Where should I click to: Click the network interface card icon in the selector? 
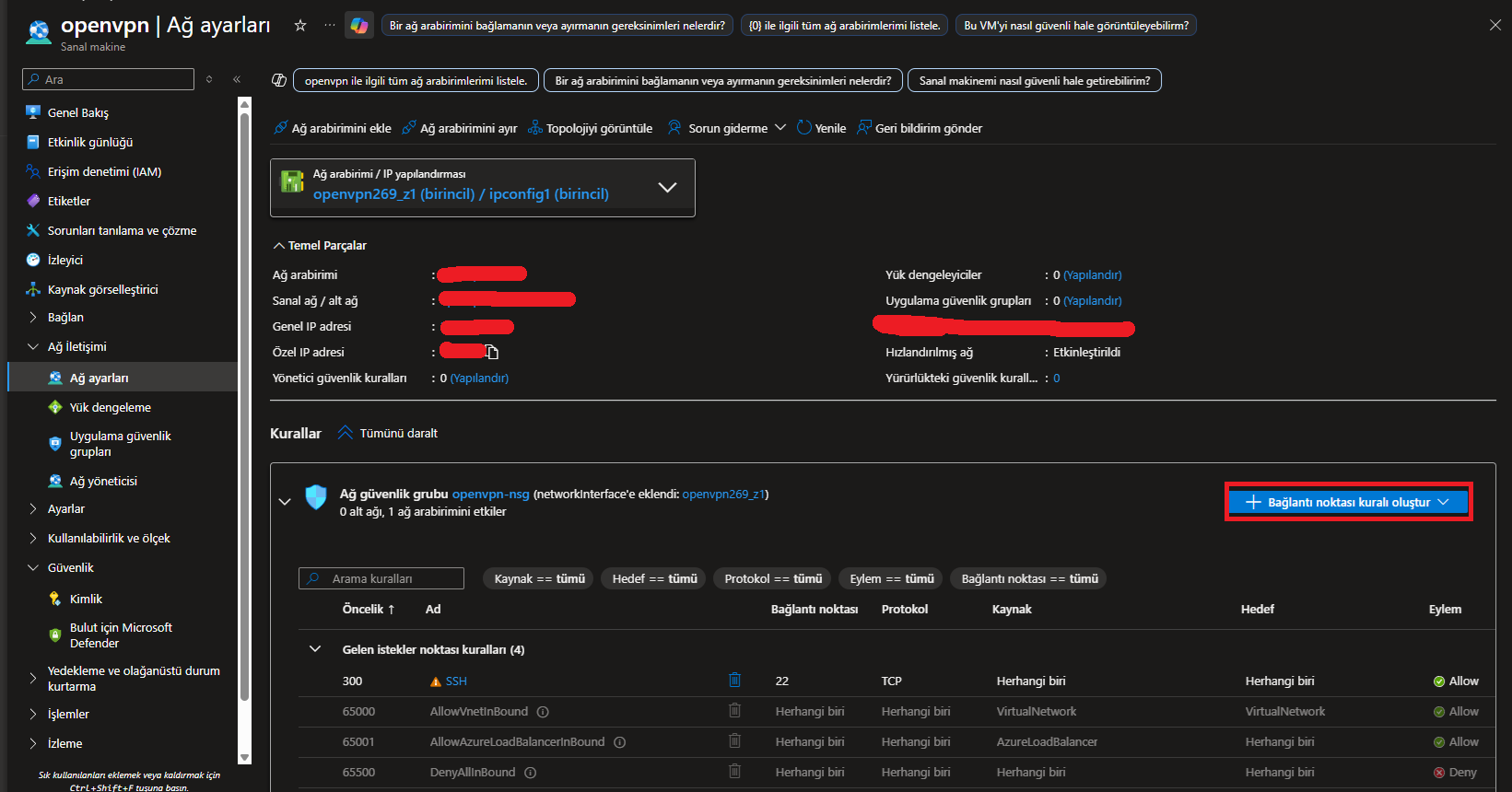[x=292, y=181]
